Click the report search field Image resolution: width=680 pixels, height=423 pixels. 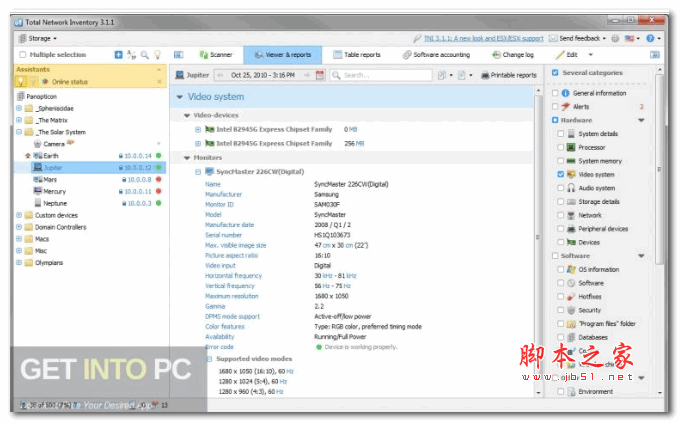point(381,75)
